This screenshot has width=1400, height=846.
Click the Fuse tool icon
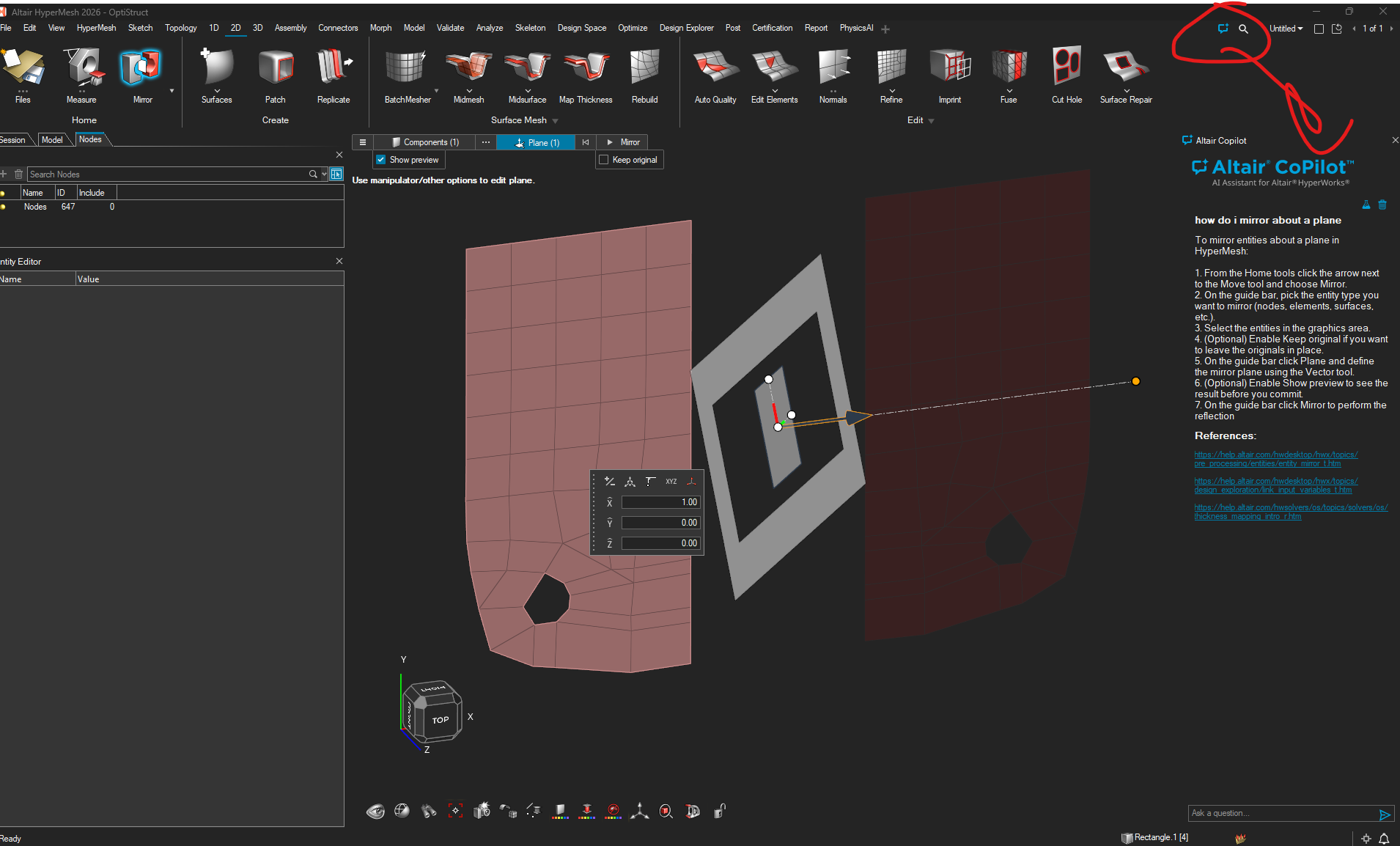[1009, 67]
